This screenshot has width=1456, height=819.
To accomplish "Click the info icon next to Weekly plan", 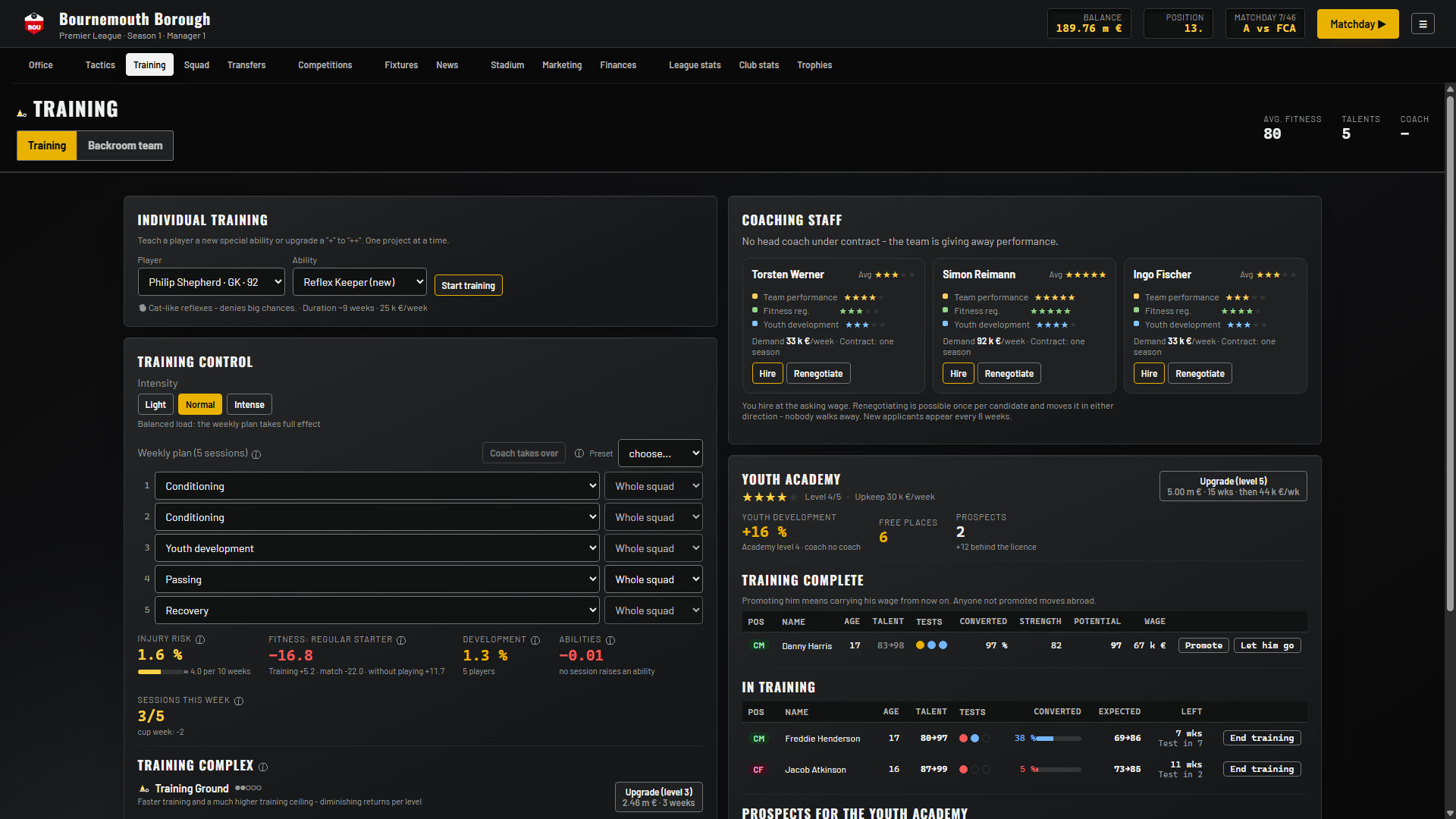I will pos(256,454).
